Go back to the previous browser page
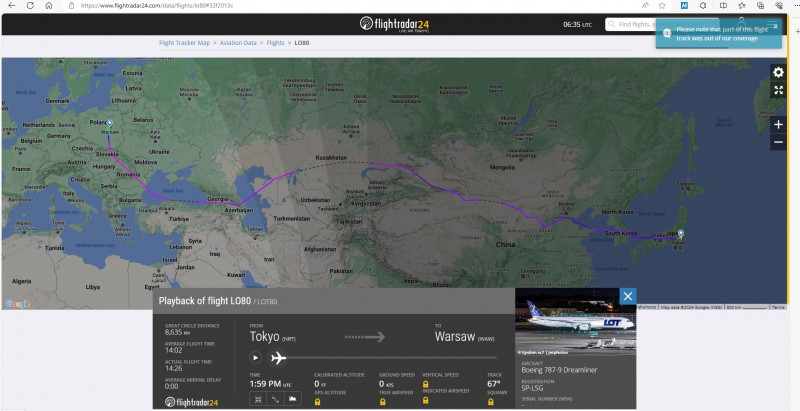 (12, 6)
